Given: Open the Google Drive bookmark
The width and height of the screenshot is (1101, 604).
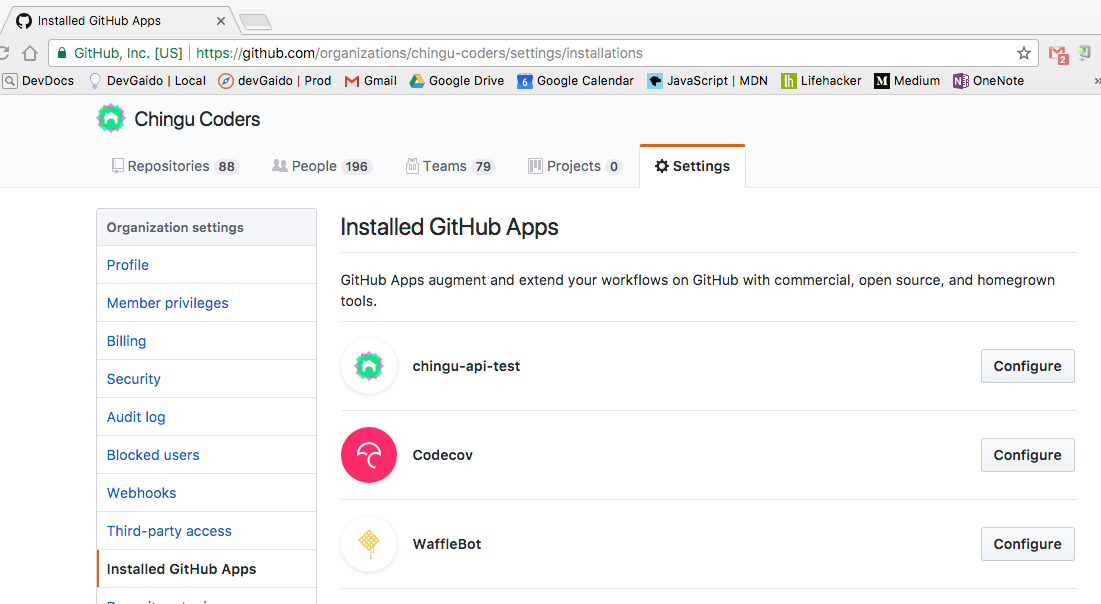Looking at the screenshot, I should click(x=456, y=81).
